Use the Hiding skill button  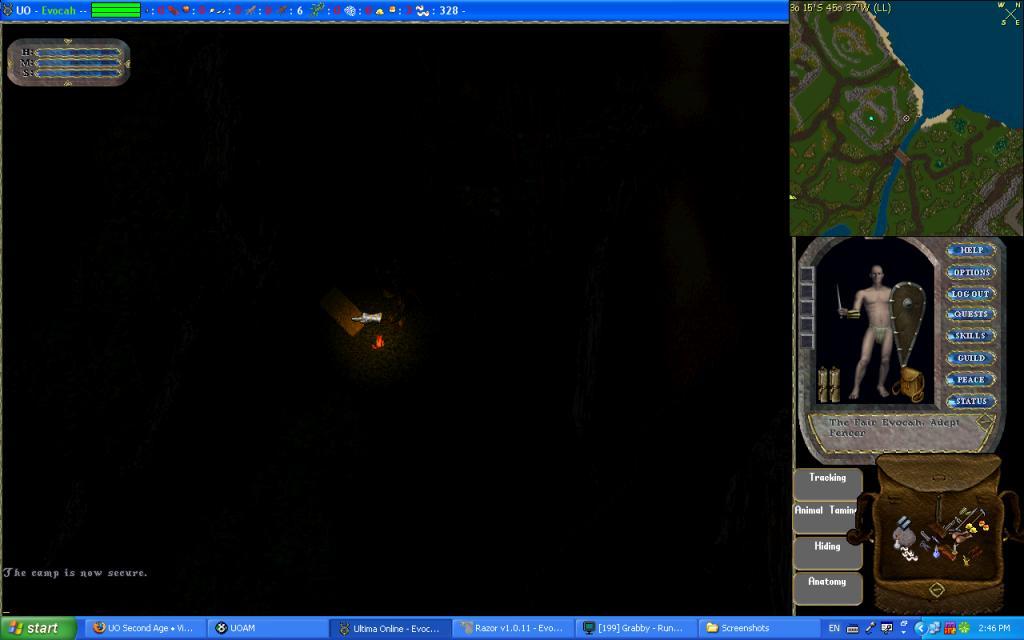click(827, 547)
